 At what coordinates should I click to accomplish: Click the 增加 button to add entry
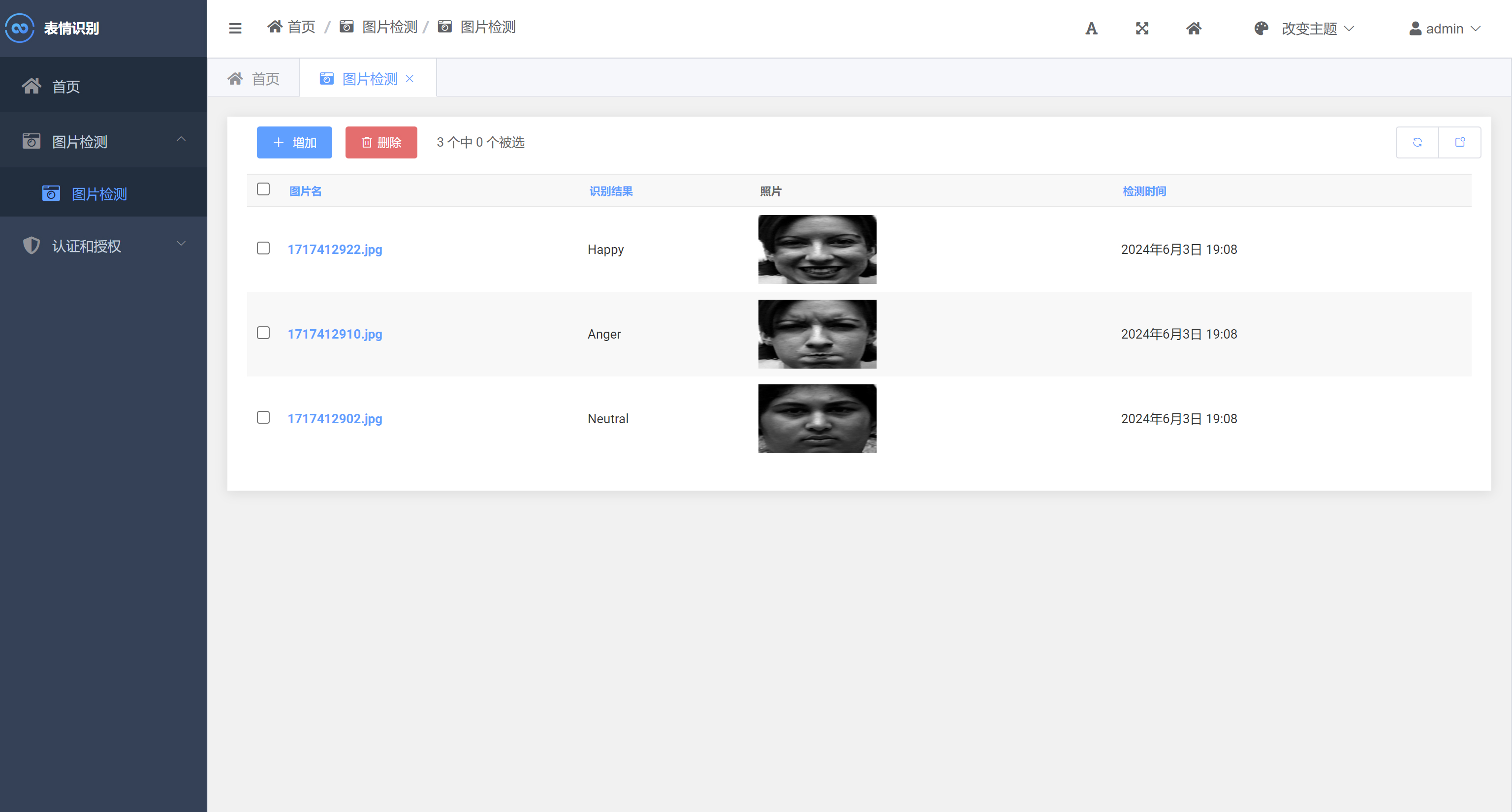pyautogui.click(x=294, y=142)
